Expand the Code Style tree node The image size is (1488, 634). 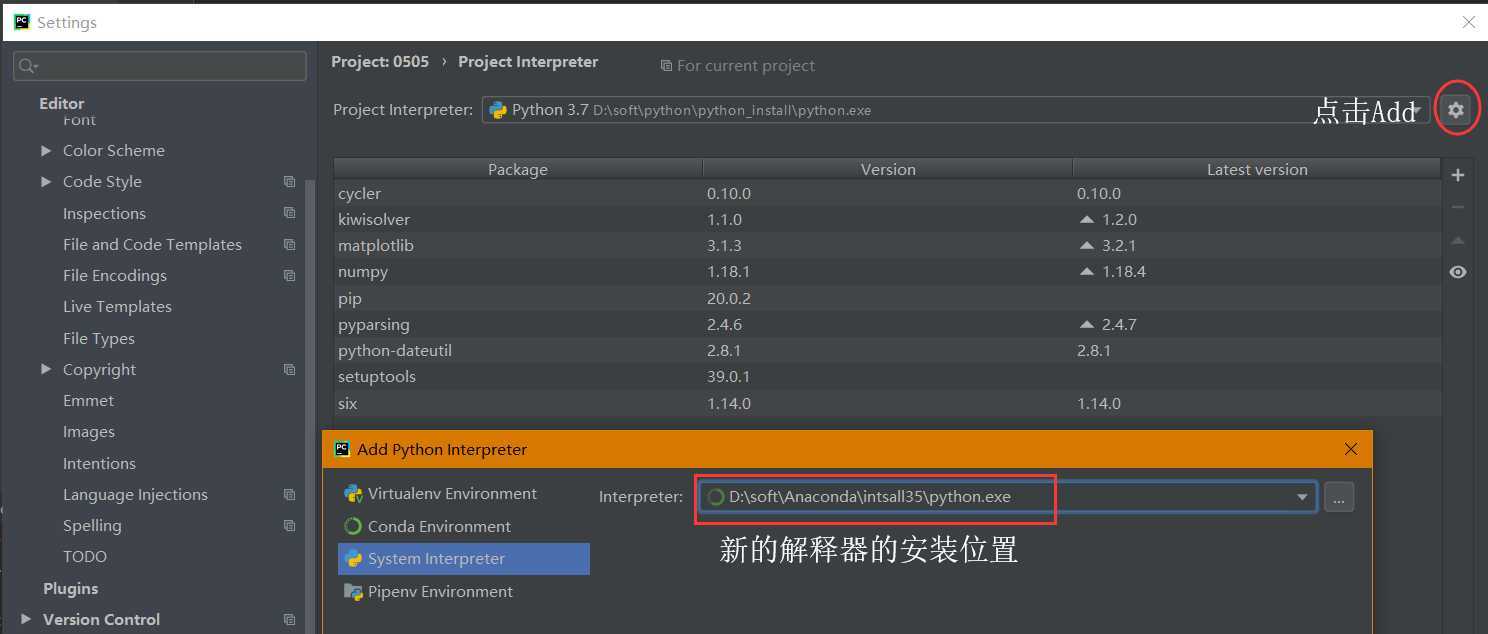coord(46,181)
